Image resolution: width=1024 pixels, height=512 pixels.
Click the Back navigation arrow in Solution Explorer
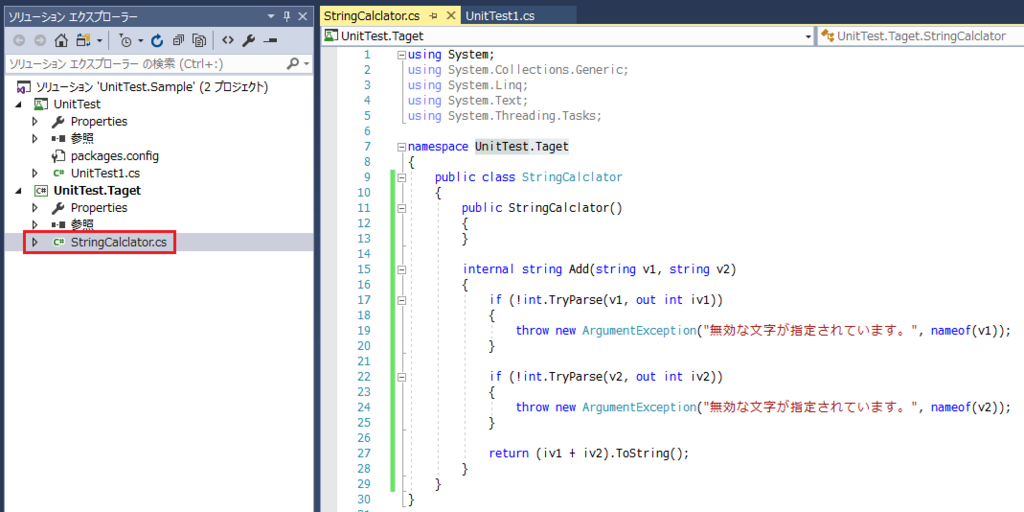pos(19,40)
